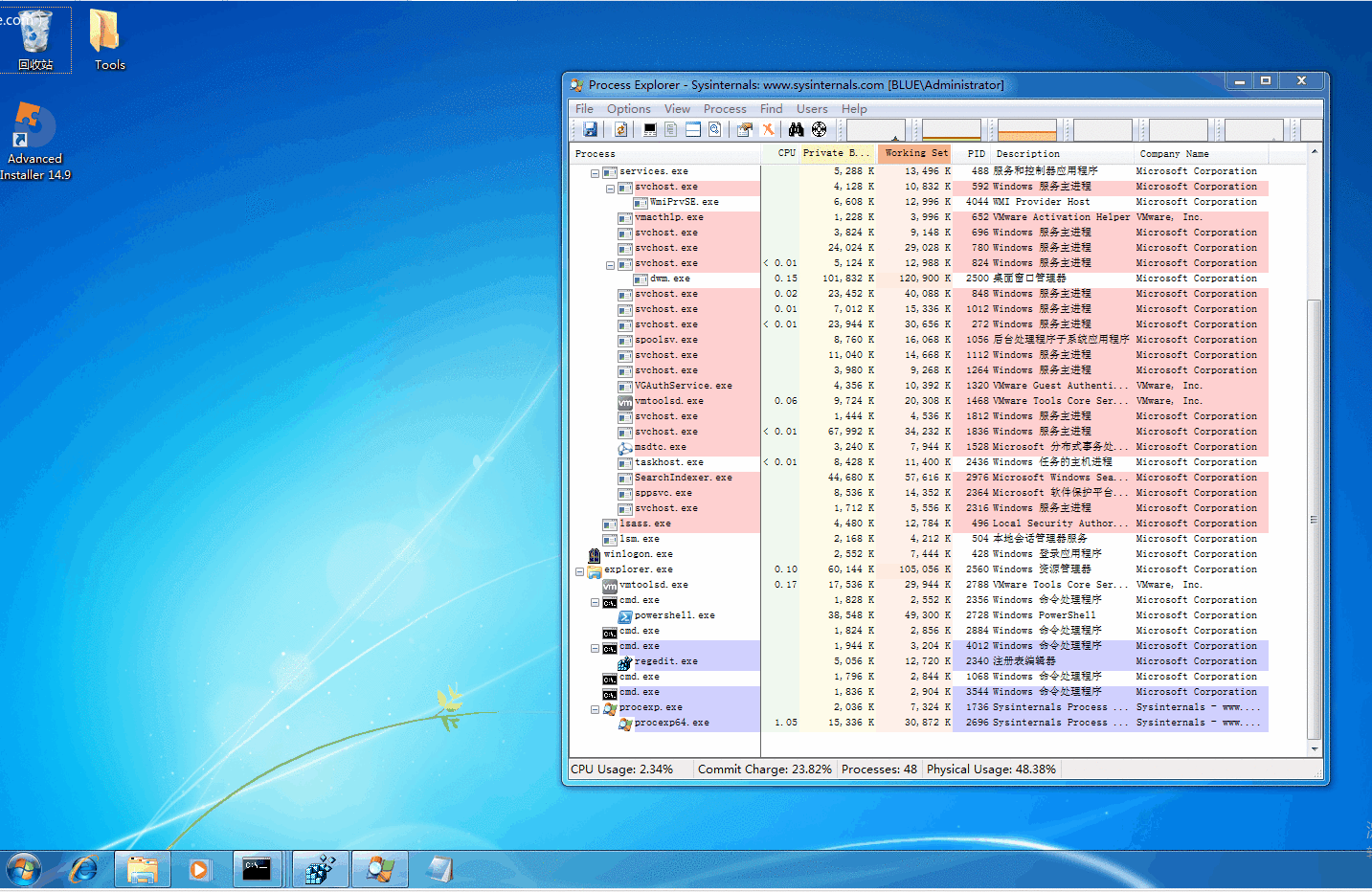This screenshot has height=892, width=1372.
Task: Open the Options menu
Action: pos(628,109)
